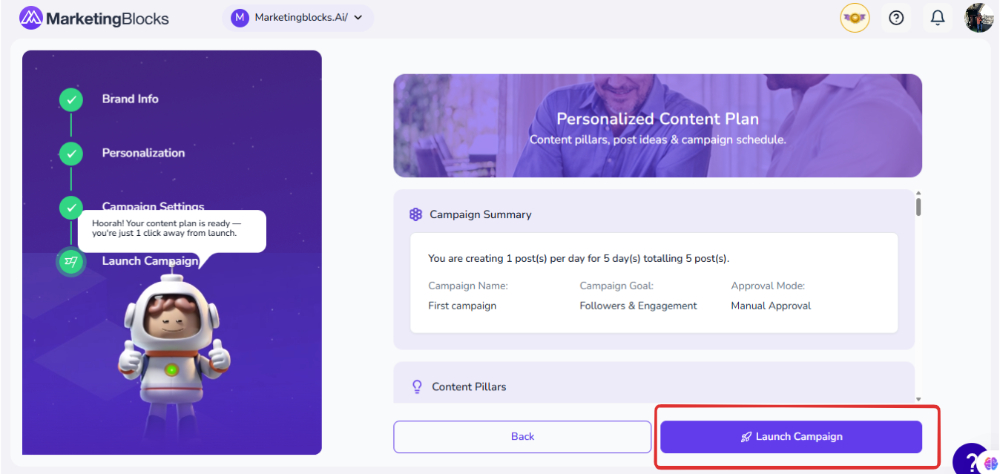Screen dimensions: 1000x474
Task: Click the Campaign Settings step checkmark
Action: click(x=71, y=207)
